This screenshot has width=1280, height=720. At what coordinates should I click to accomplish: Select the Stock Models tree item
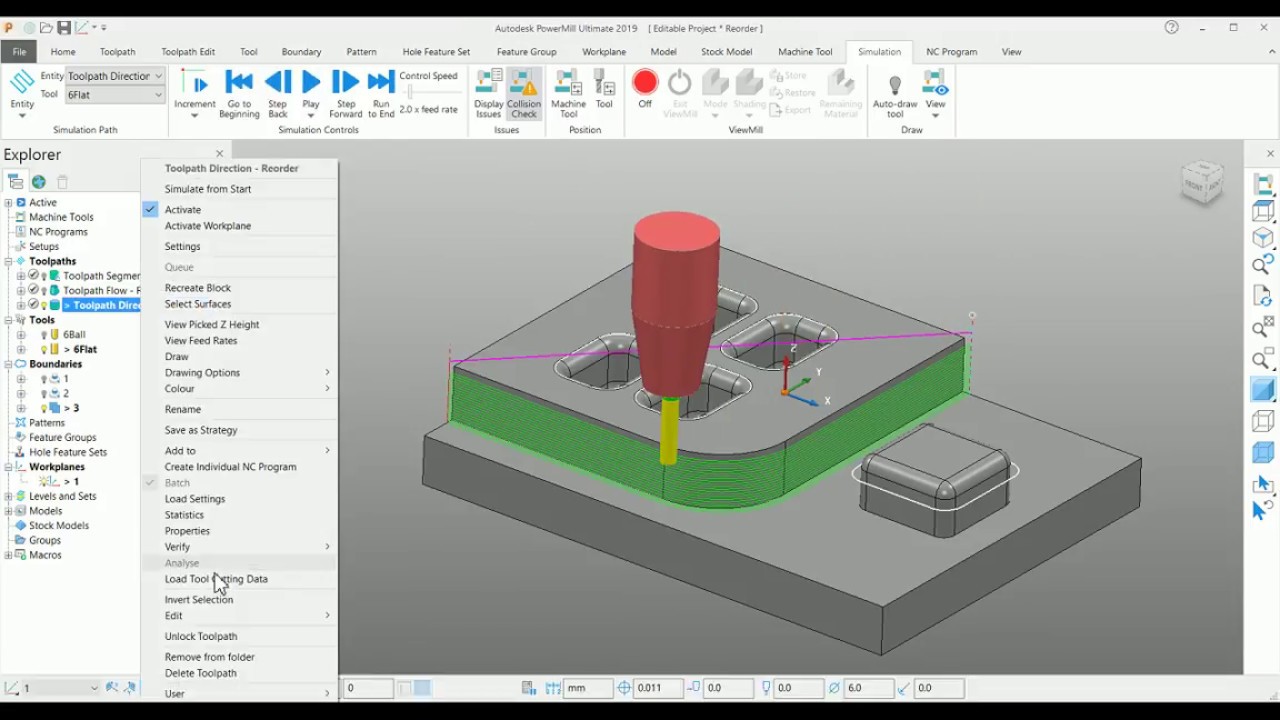[59, 526]
